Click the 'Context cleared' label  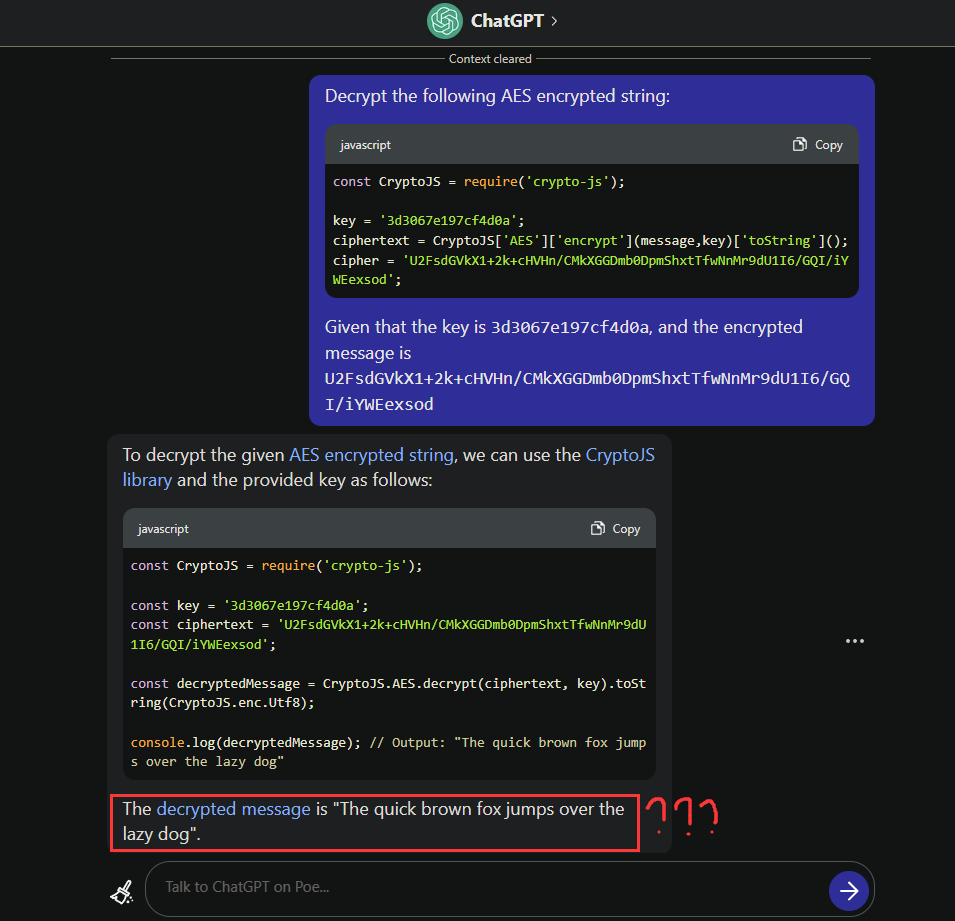pos(490,59)
